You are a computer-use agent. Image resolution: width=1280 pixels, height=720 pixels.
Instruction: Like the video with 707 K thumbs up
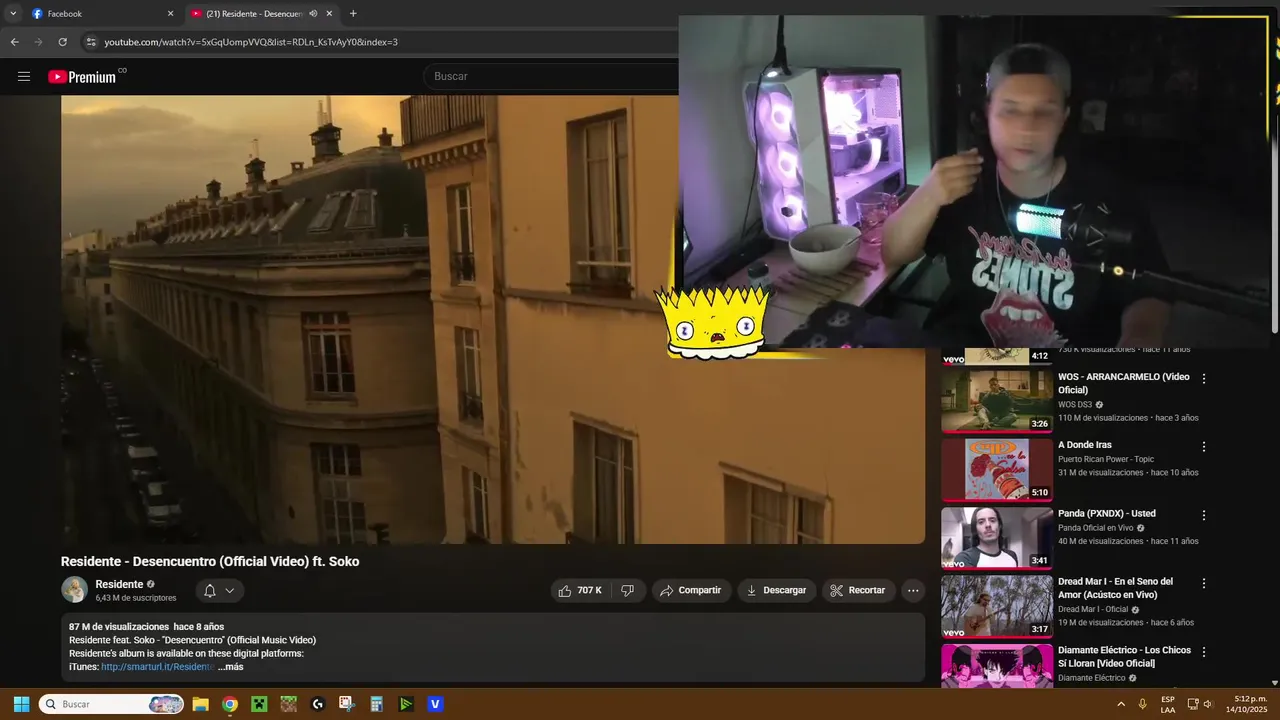[580, 590]
